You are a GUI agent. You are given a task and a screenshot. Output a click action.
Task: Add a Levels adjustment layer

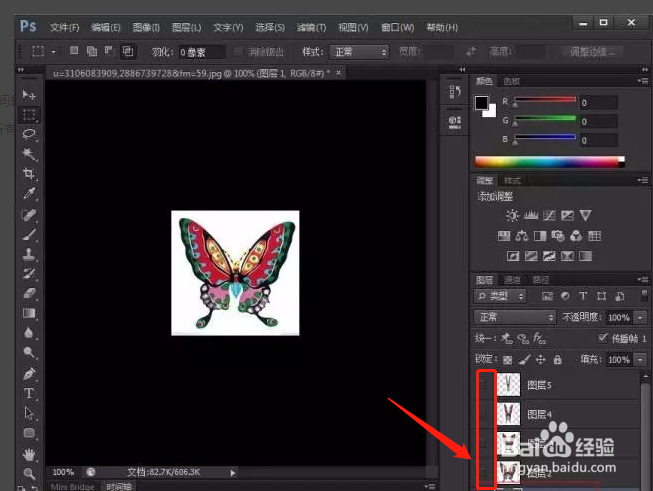click(531, 215)
